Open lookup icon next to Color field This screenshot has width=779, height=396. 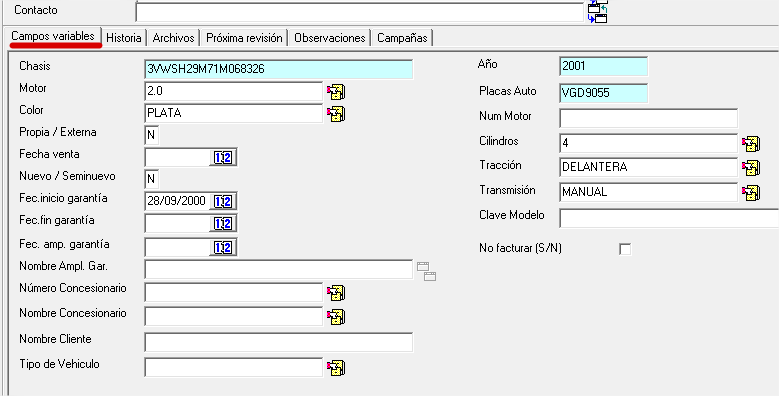click(336, 114)
